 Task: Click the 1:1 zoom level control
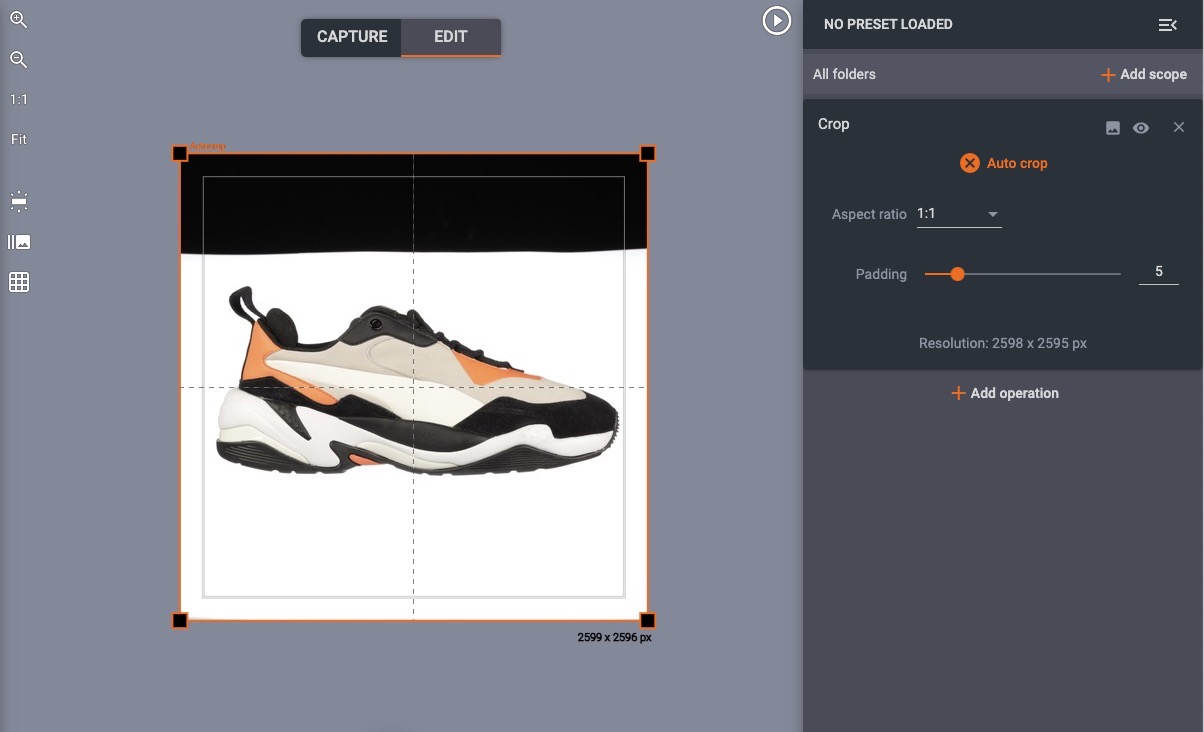click(x=17, y=99)
